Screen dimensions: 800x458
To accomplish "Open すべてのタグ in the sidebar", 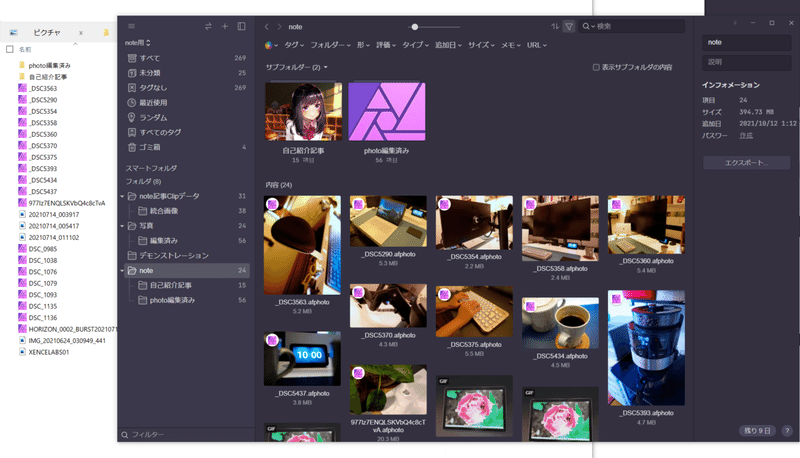I will coord(186,132).
